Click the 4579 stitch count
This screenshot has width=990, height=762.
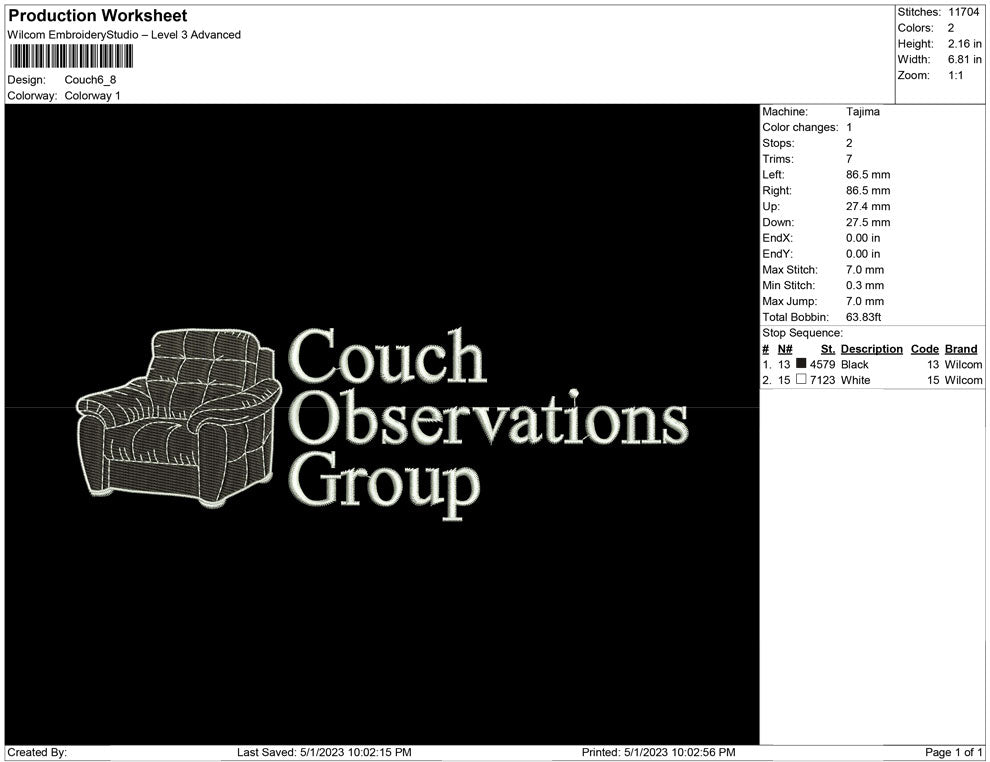(x=823, y=365)
